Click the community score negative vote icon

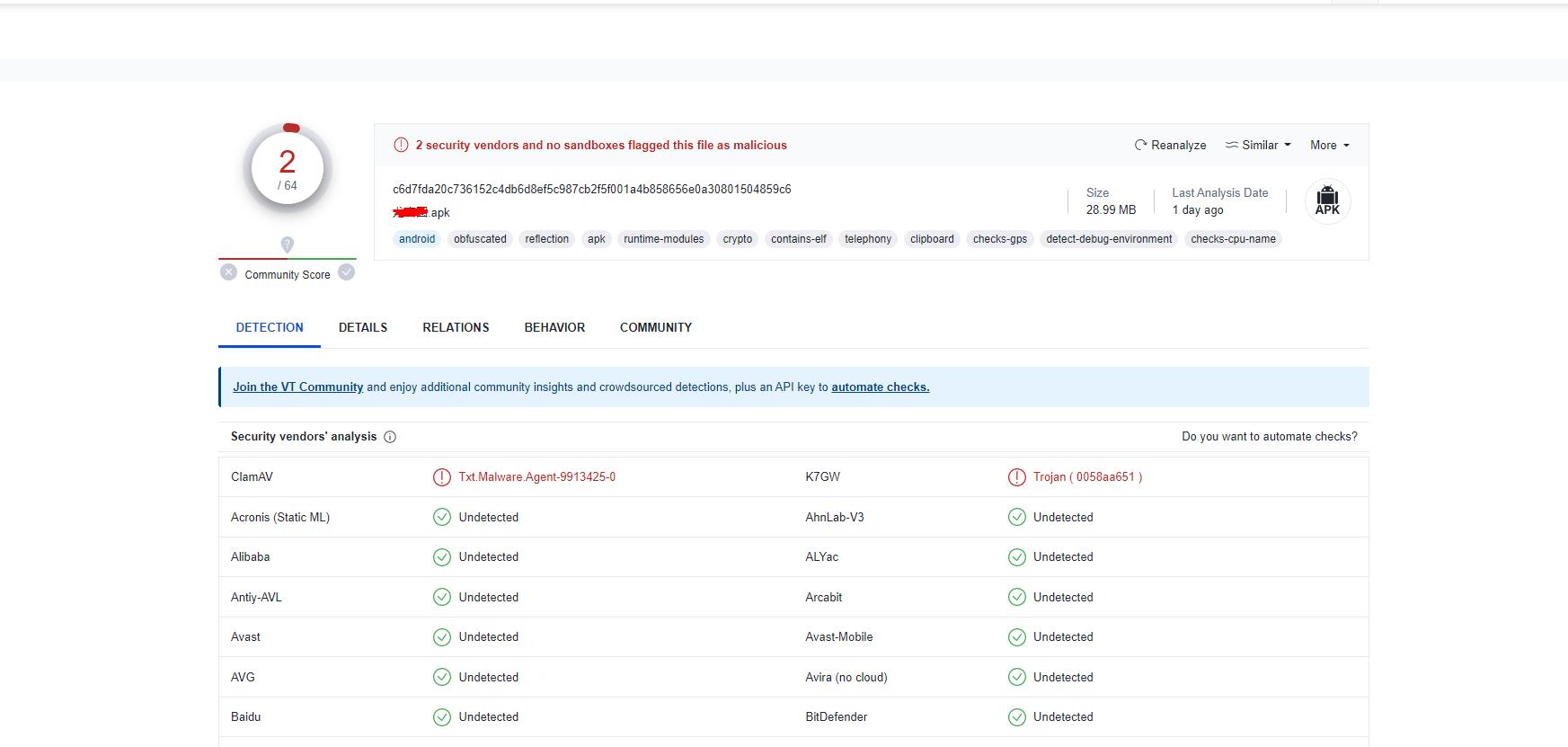[x=229, y=271]
